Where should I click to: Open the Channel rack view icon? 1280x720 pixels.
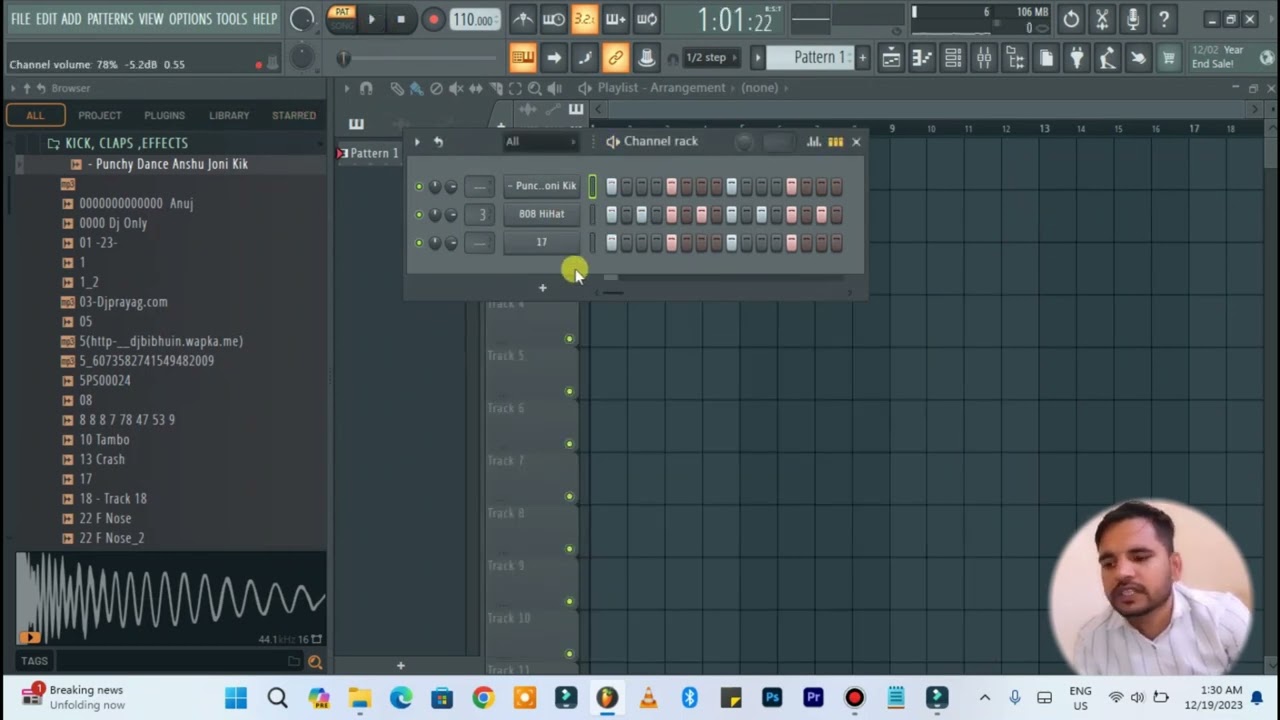953,58
